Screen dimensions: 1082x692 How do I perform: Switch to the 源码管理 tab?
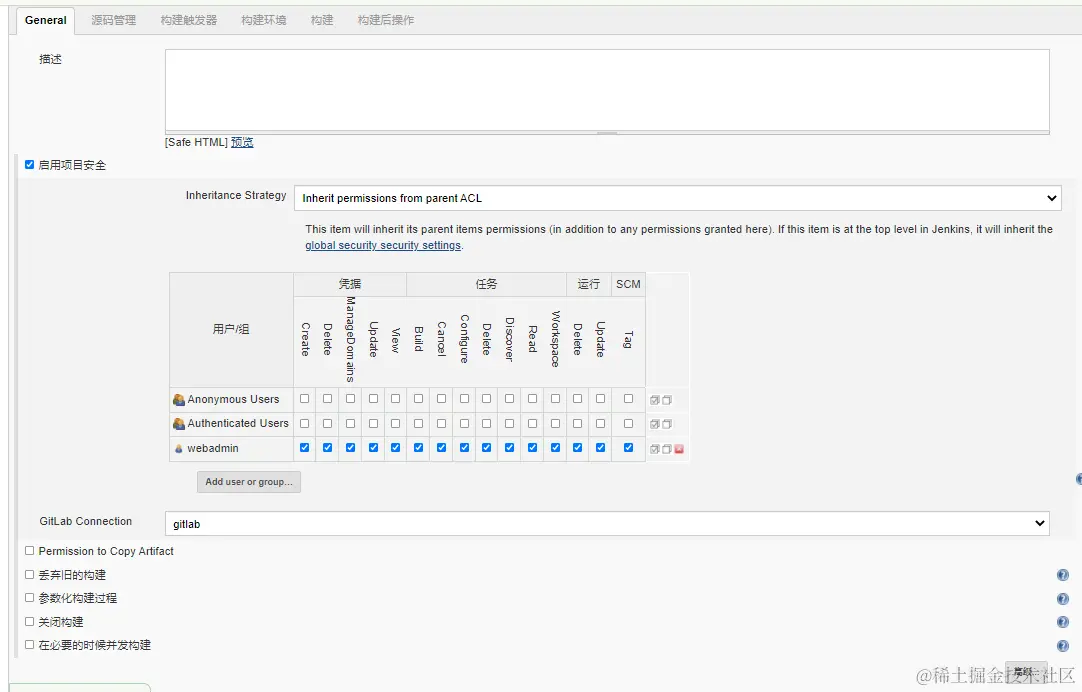click(114, 20)
